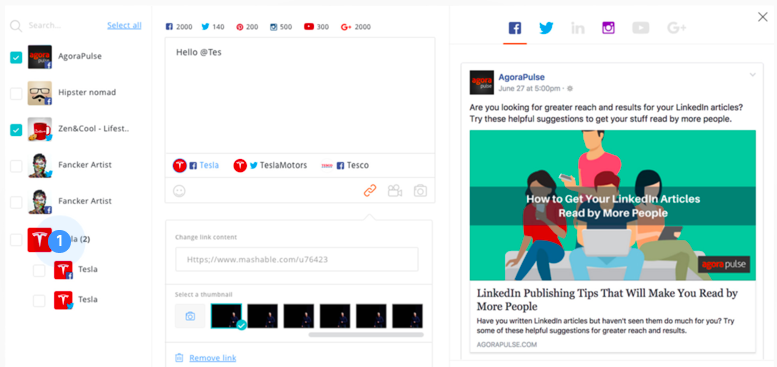Switch to the Instagram preview tab

pos(609,28)
